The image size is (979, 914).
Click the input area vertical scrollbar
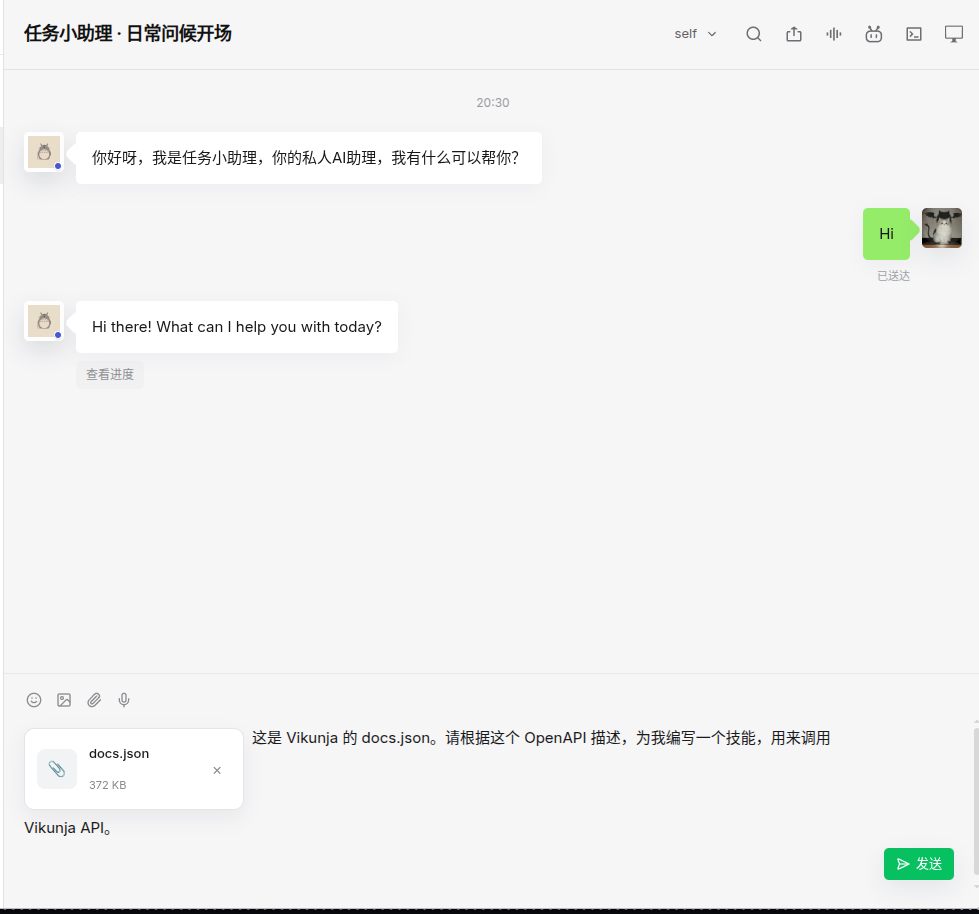point(976,803)
